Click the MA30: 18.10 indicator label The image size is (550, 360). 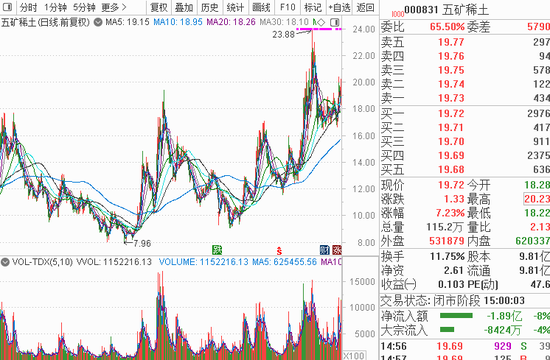284,22
